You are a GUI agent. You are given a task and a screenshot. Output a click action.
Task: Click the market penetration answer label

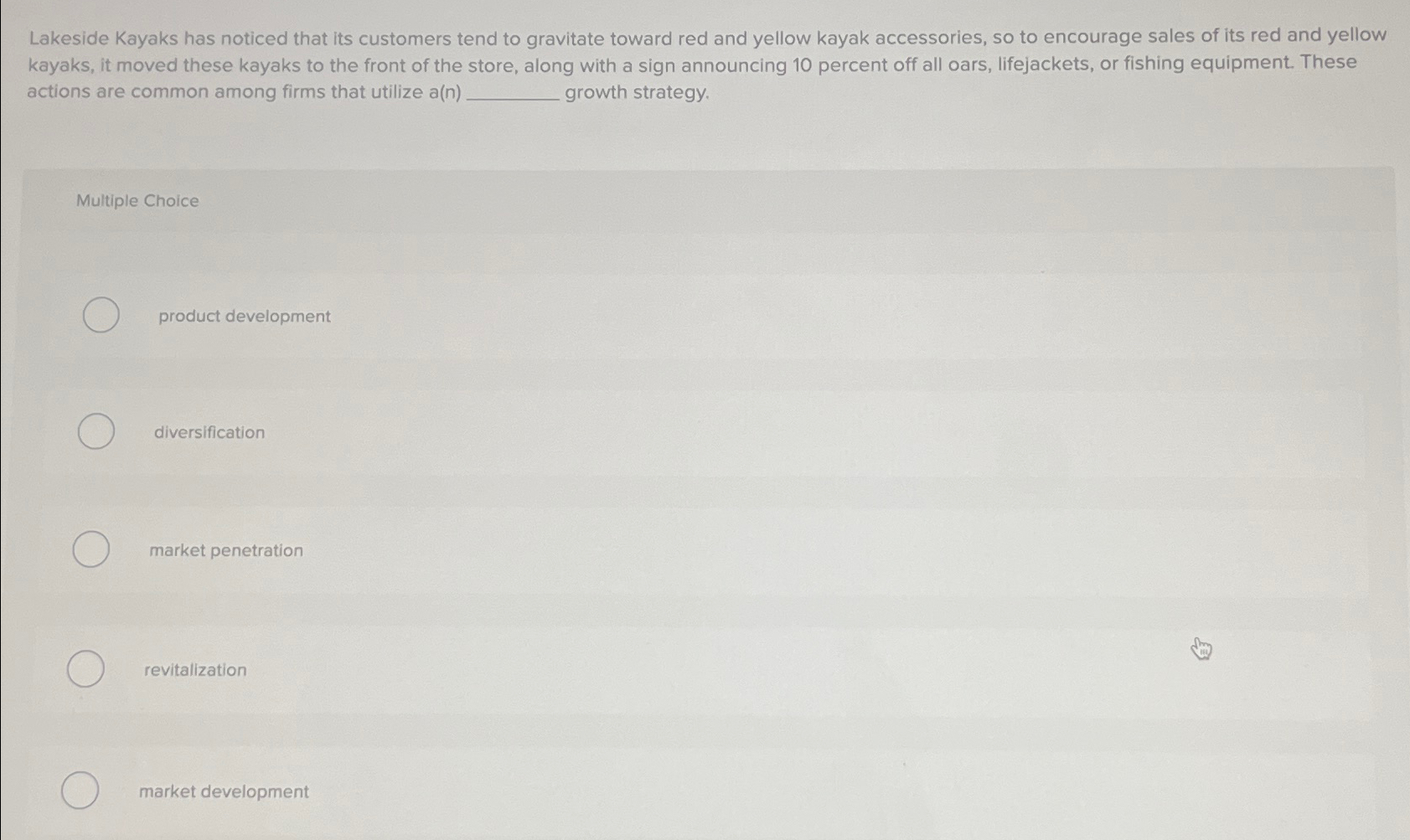click(226, 550)
